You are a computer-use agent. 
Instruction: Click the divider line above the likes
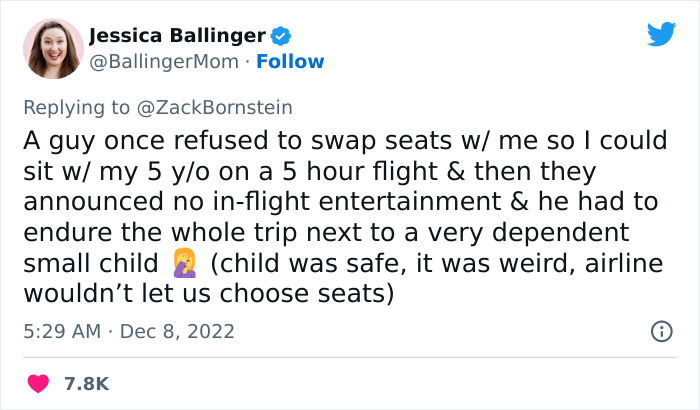pyautogui.click(x=350, y=356)
